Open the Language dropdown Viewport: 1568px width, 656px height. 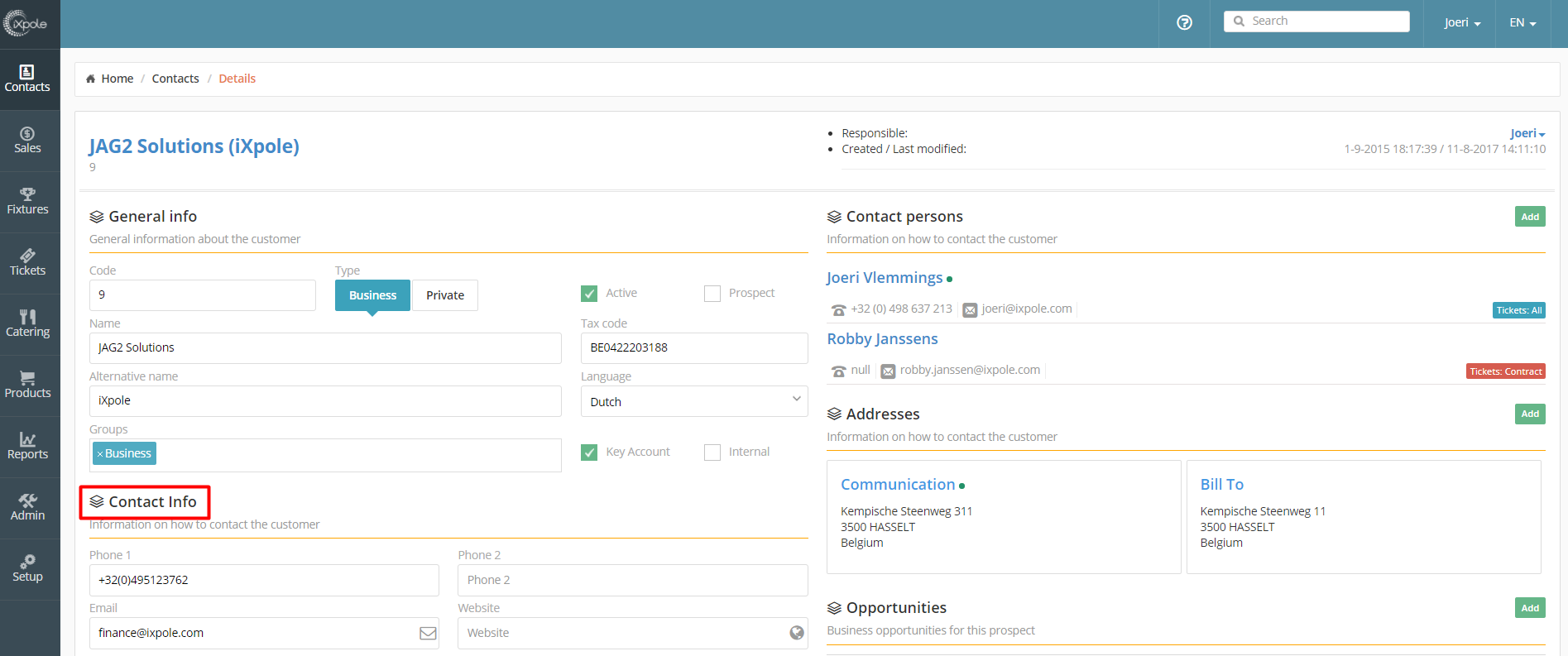point(694,401)
